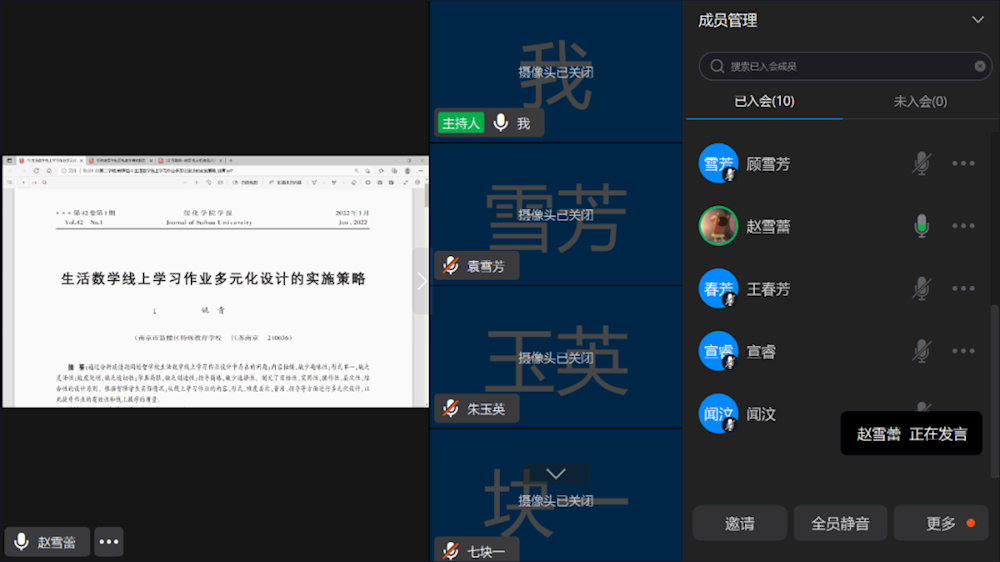Click the 搜索已入会成员 search field
The height and width of the screenshot is (562, 1000).
tap(840, 66)
